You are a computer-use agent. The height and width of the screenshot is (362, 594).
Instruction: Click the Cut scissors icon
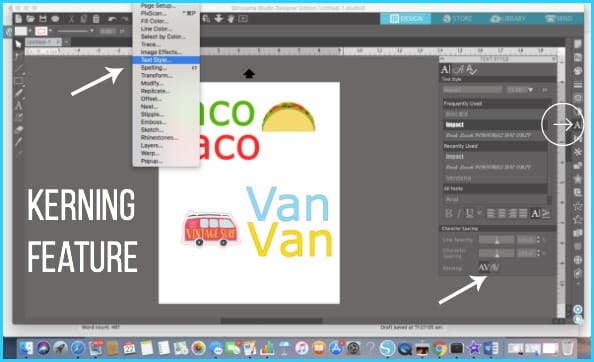click(x=71, y=19)
